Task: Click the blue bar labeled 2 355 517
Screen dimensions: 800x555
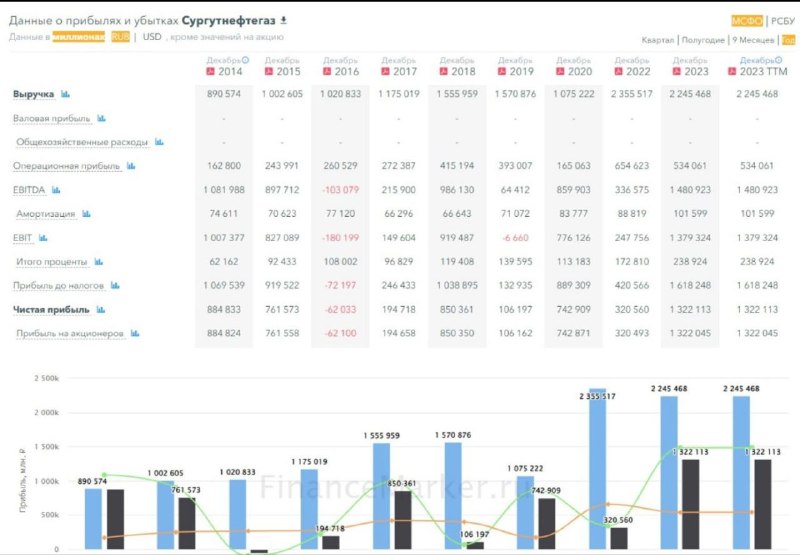Action: click(x=598, y=469)
